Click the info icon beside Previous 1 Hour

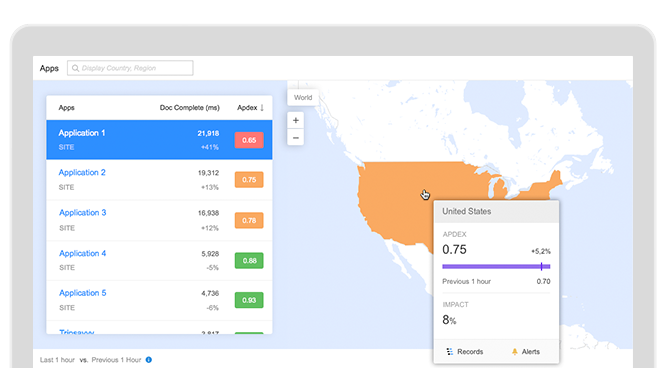[148, 360]
